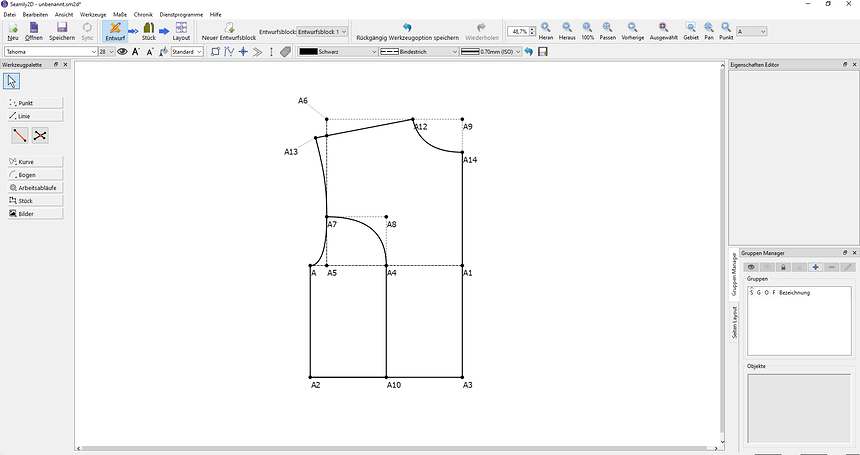Switch to Layout mode in toolbar
860x455 pixels.
[181, 28]
